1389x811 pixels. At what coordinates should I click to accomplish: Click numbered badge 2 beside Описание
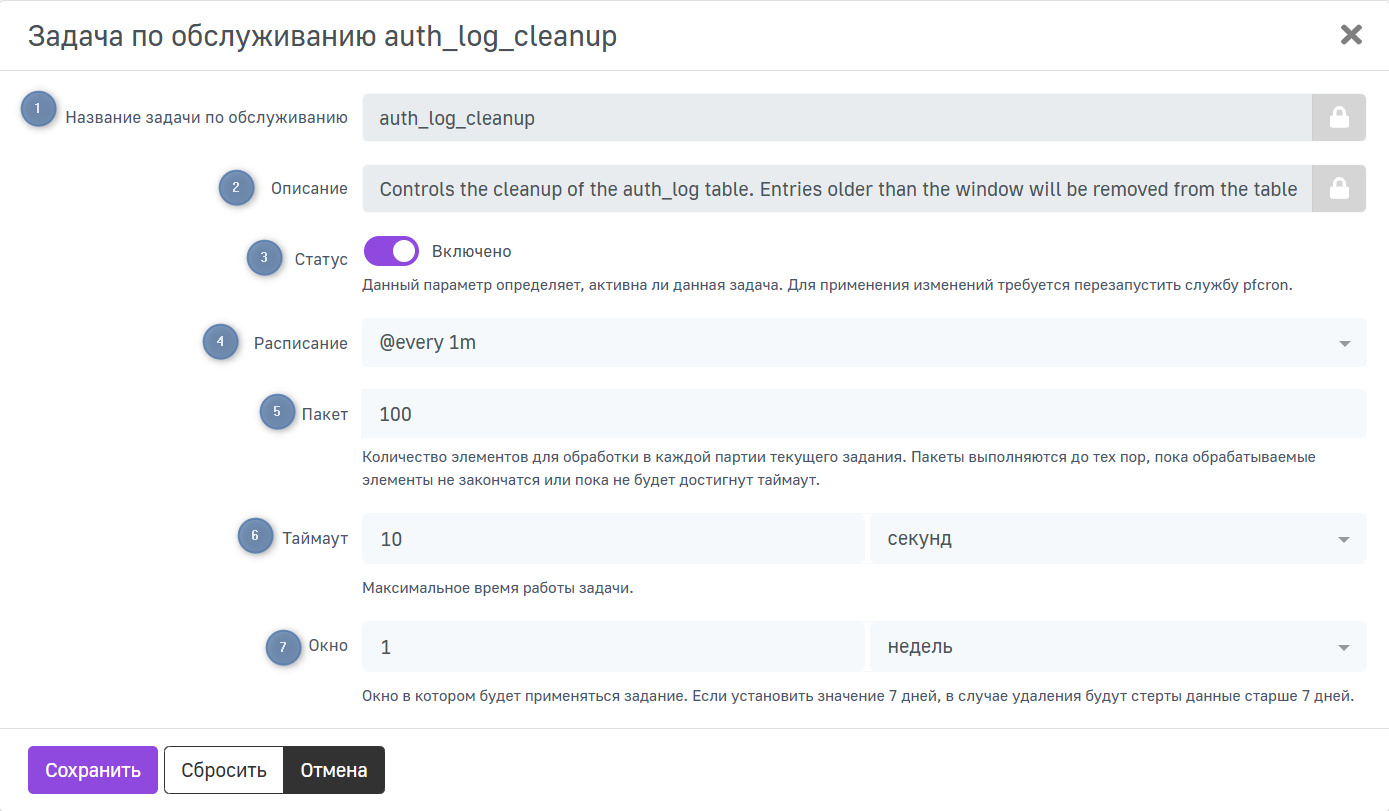(x=237, y=187)
